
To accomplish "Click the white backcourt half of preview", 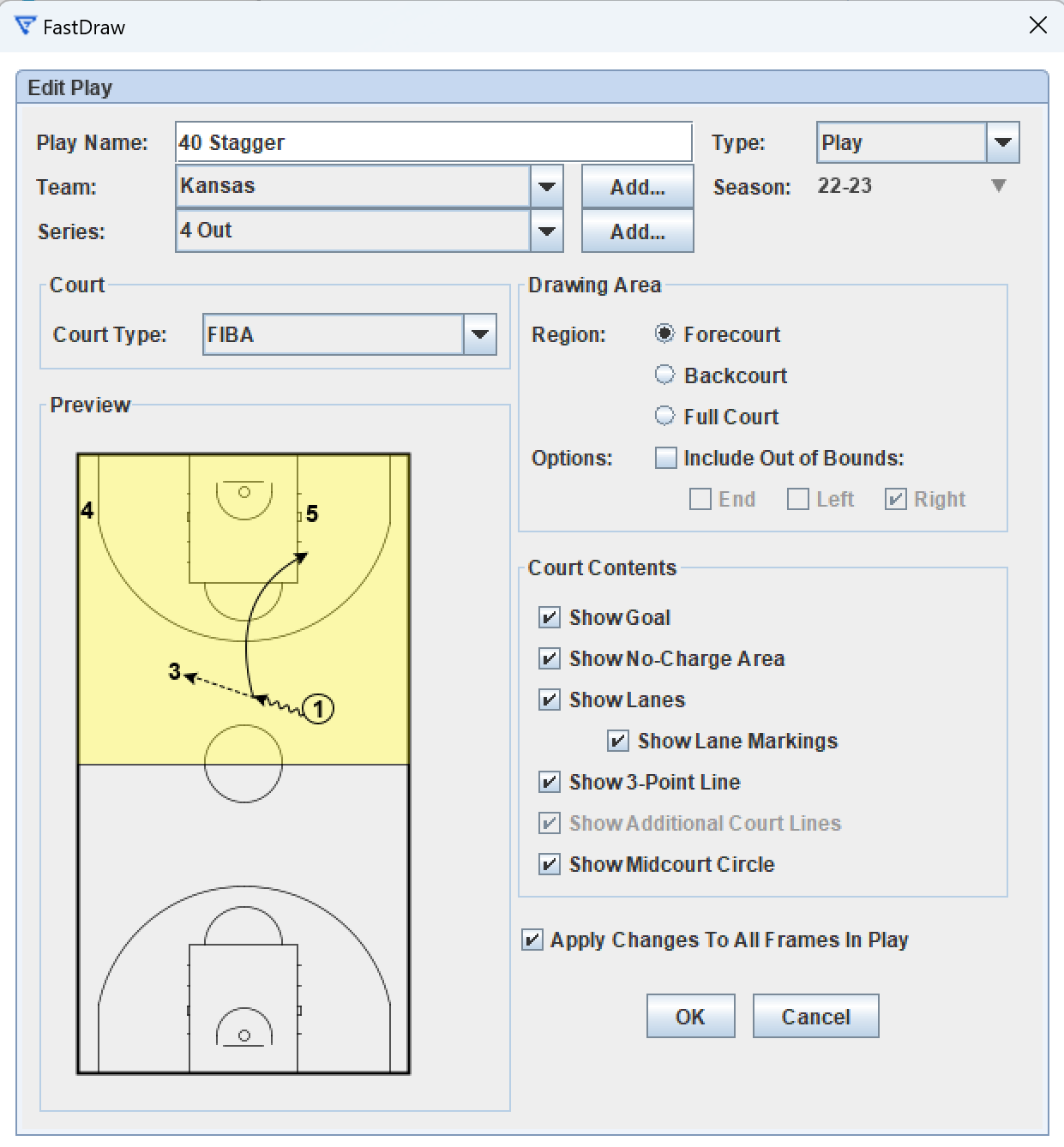I will tap(243, 919).
